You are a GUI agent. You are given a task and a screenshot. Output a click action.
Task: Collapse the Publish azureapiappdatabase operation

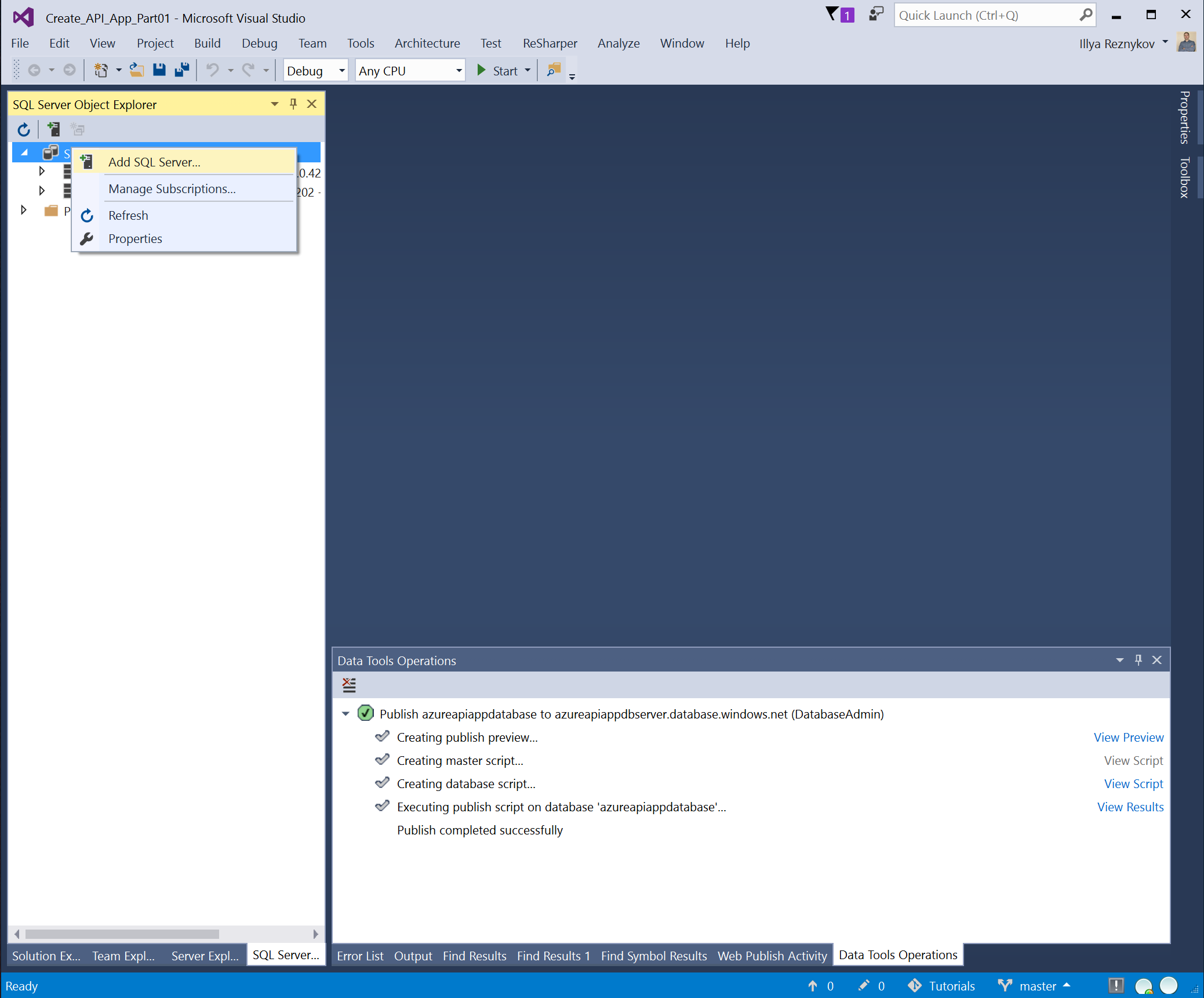(345, 714)
